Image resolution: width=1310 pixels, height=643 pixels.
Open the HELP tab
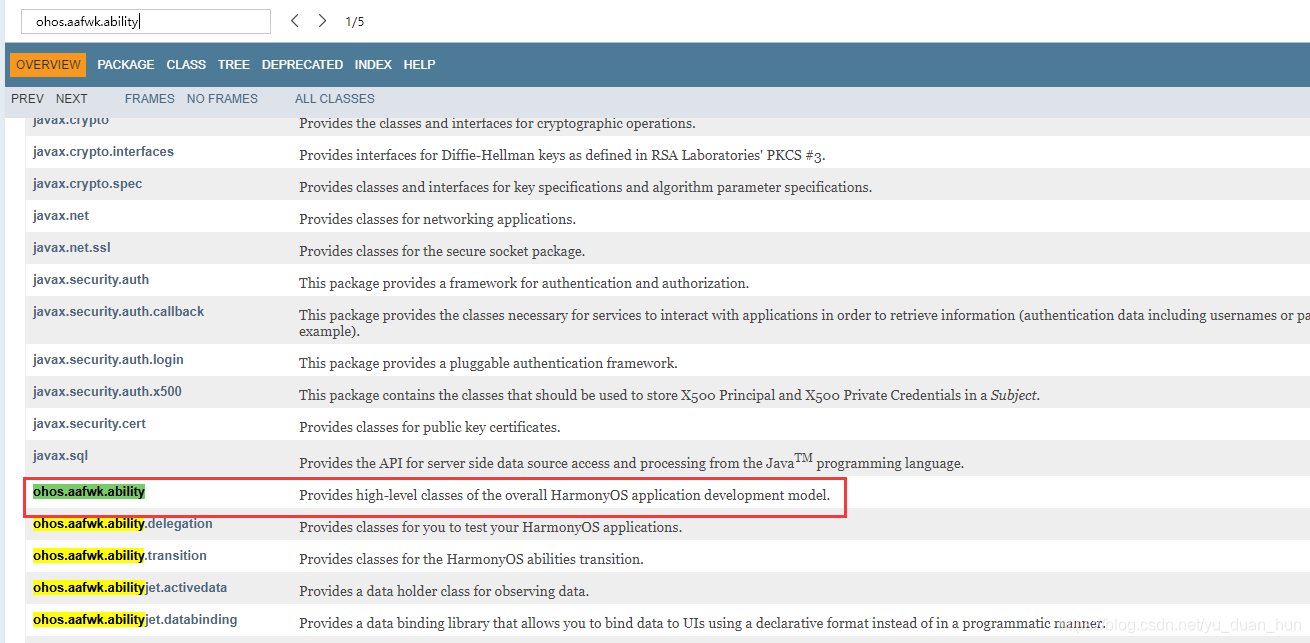[419, 65]
